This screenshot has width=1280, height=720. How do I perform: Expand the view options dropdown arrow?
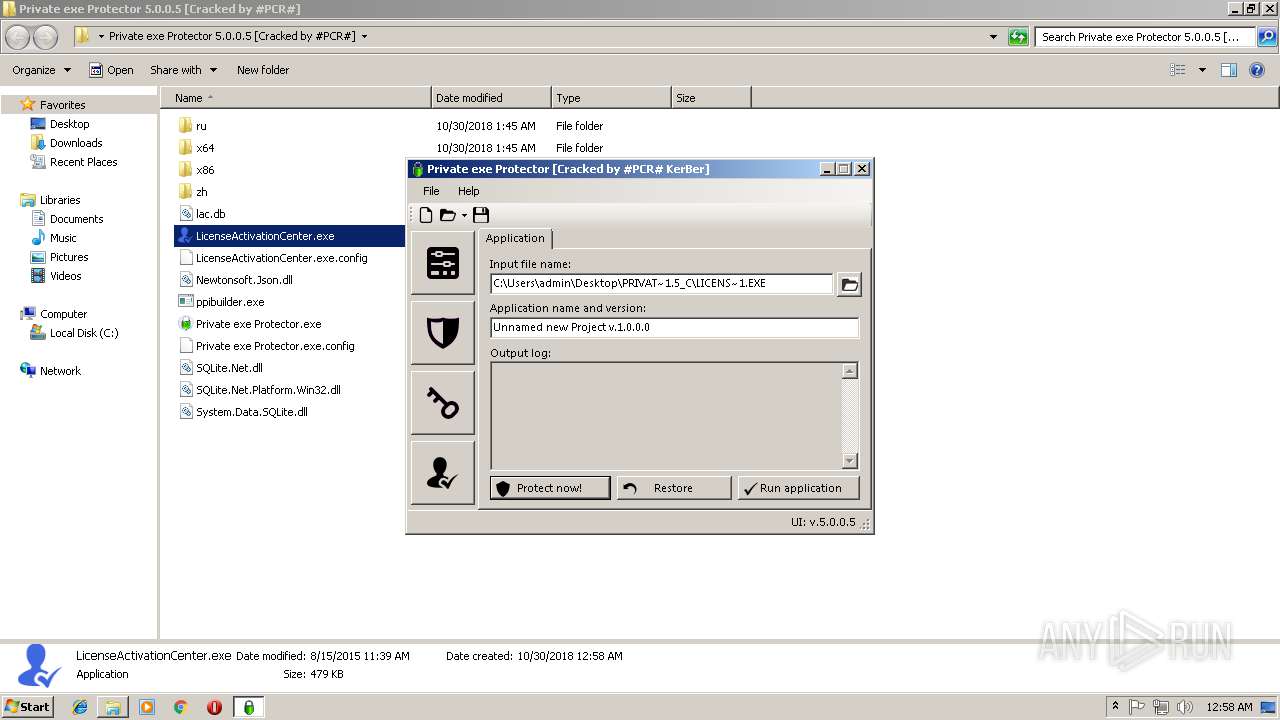[x=1202, y=70]
